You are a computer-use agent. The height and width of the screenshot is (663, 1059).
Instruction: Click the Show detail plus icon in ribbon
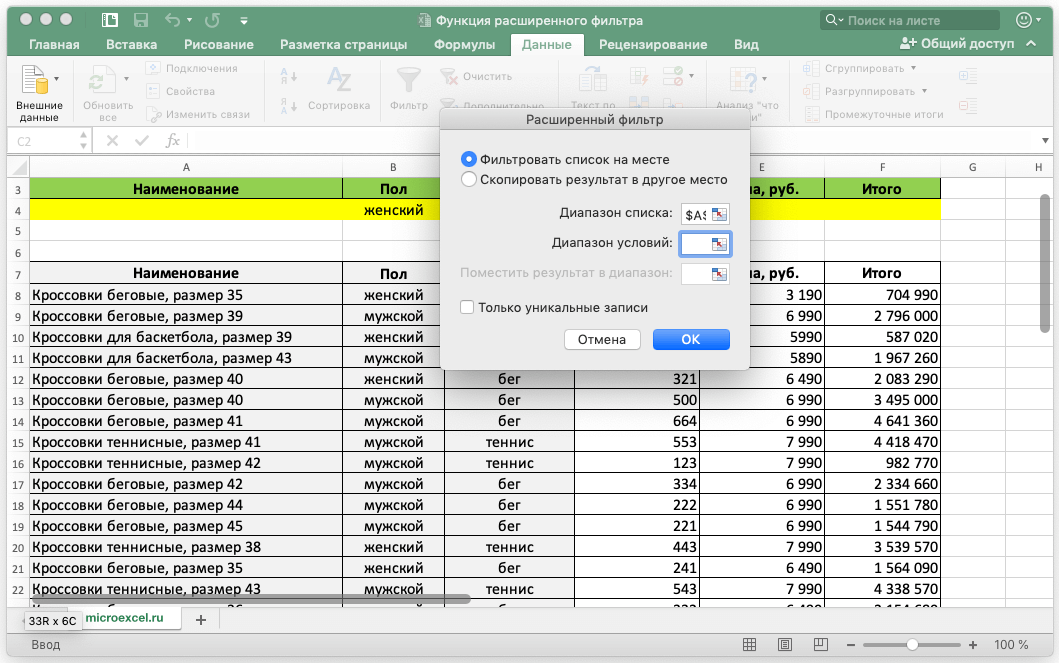tap(968, 76)
